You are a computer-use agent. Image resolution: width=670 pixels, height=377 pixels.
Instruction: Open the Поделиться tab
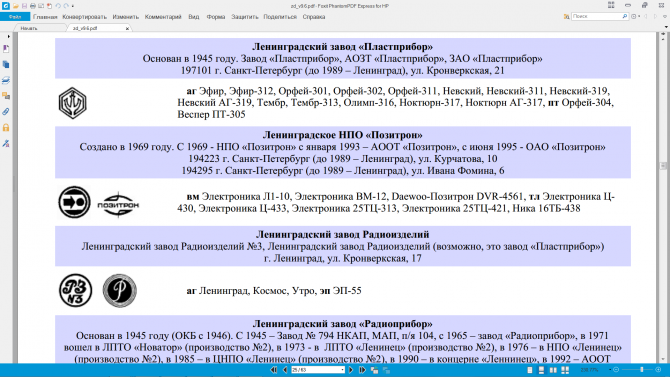[x=280, y=17]
